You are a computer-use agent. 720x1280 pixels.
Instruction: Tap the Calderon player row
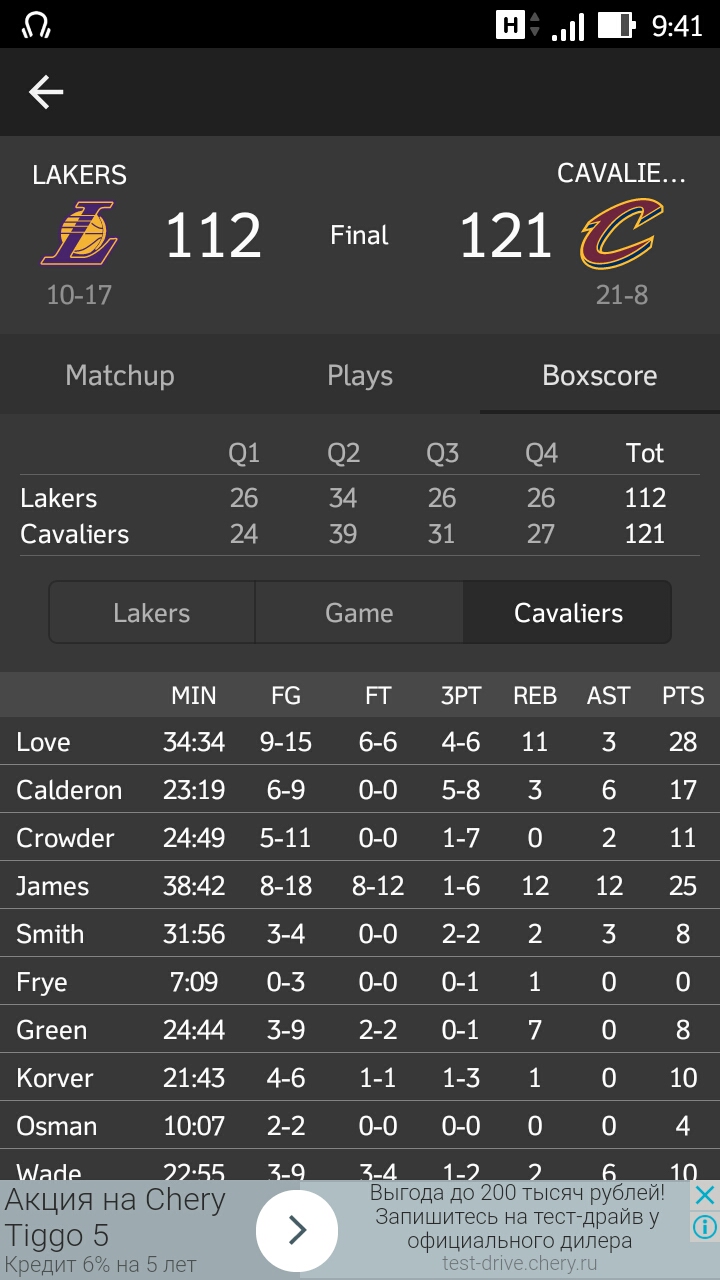(x=360, y=790)
